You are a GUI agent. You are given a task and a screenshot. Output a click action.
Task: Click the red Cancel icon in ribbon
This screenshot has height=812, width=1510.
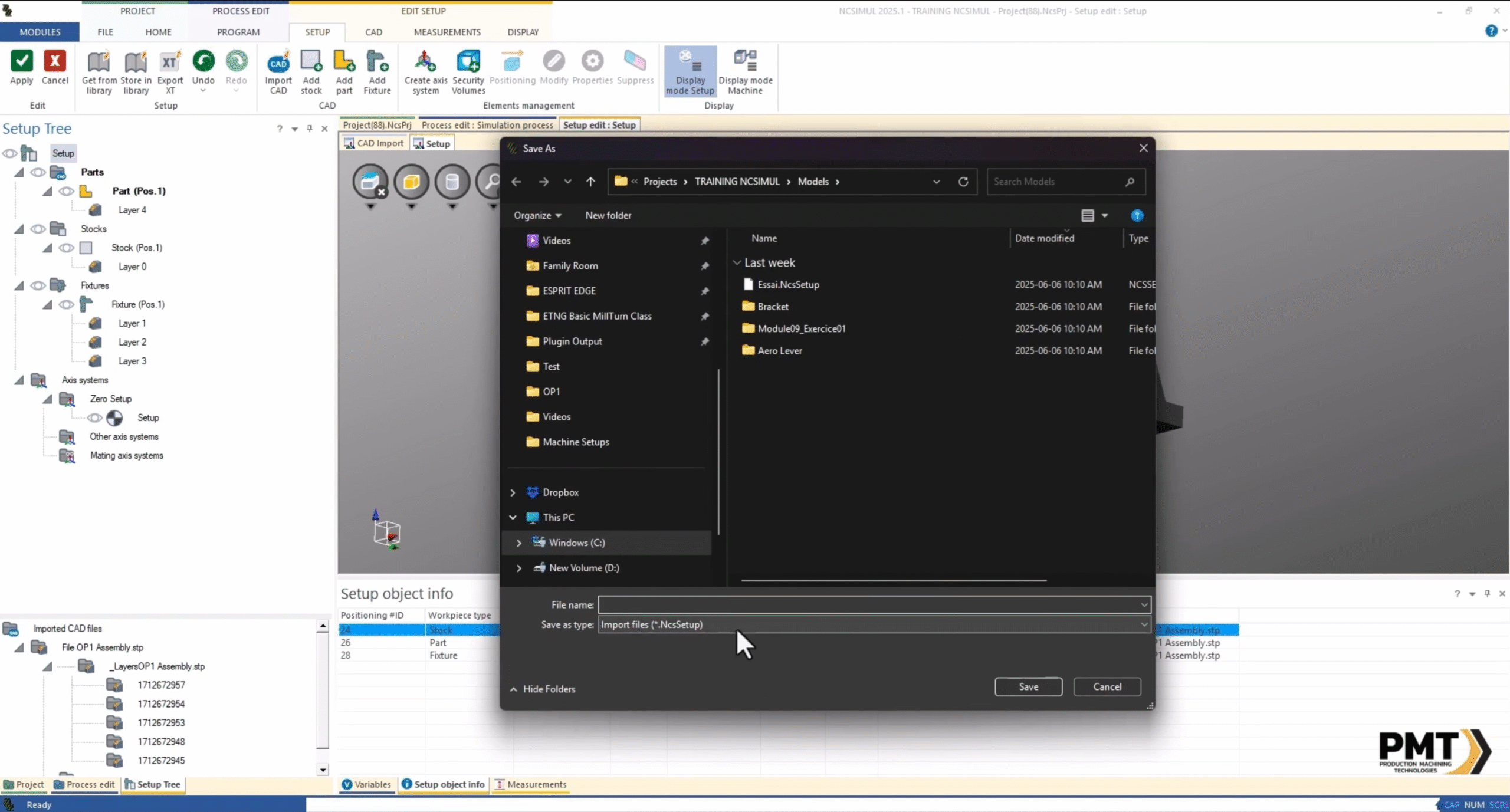(55, 61)
